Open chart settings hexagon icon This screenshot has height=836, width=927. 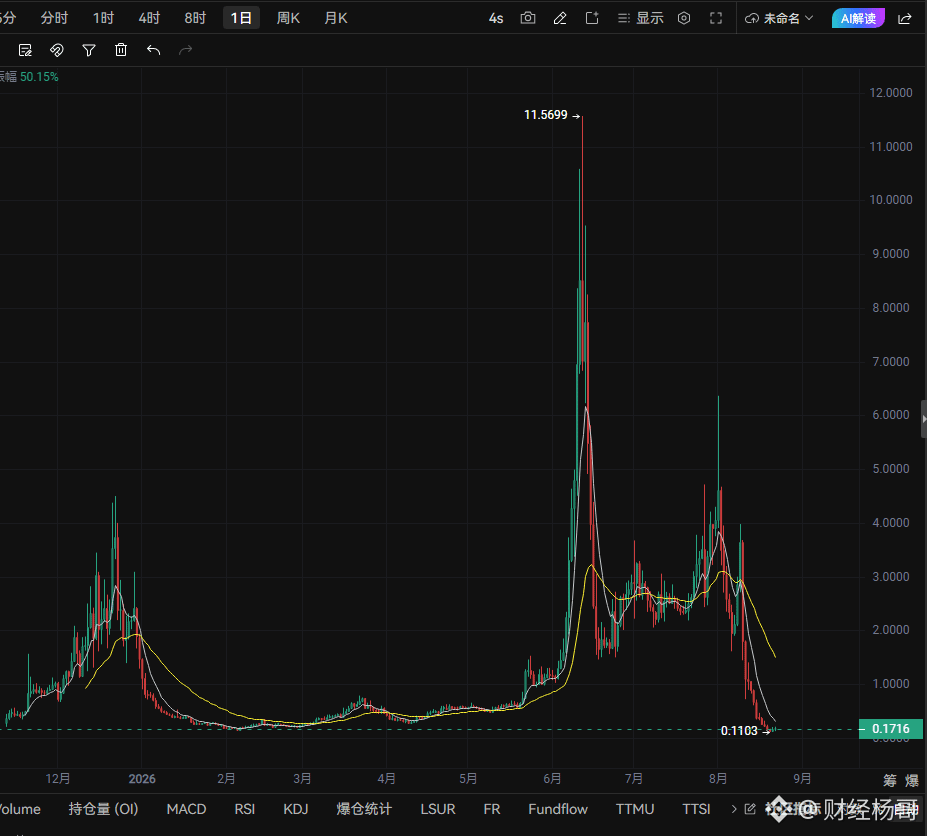(684, 18)
